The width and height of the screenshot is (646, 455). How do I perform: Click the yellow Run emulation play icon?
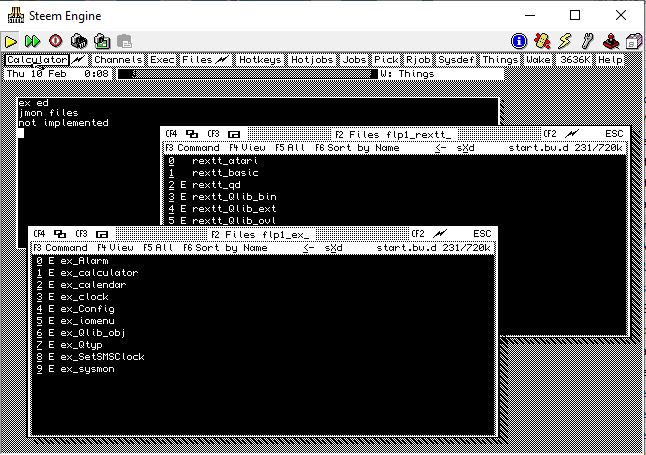pos(10,42)
